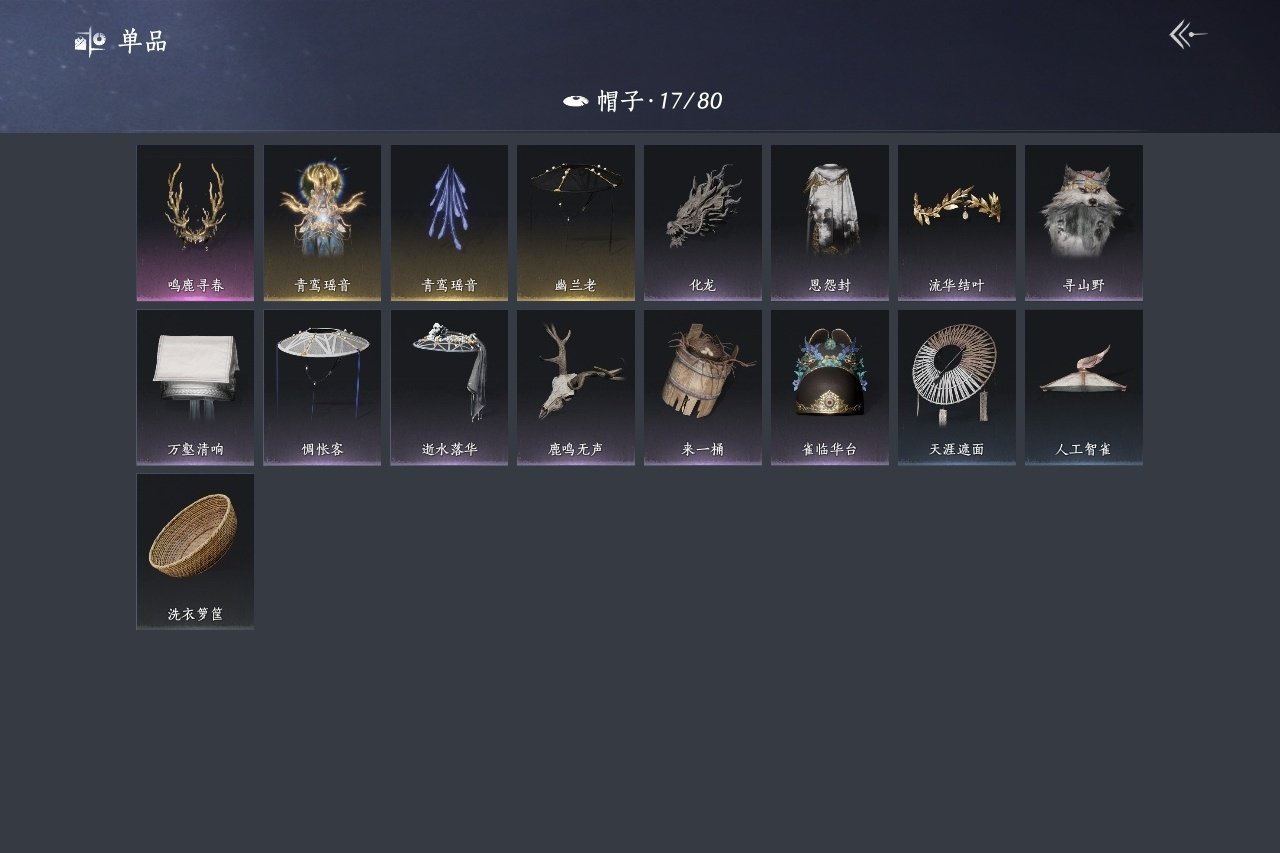1280x853 pixels.
Task: Click the 单品 section icon
Action: click(x=90, y=42)
